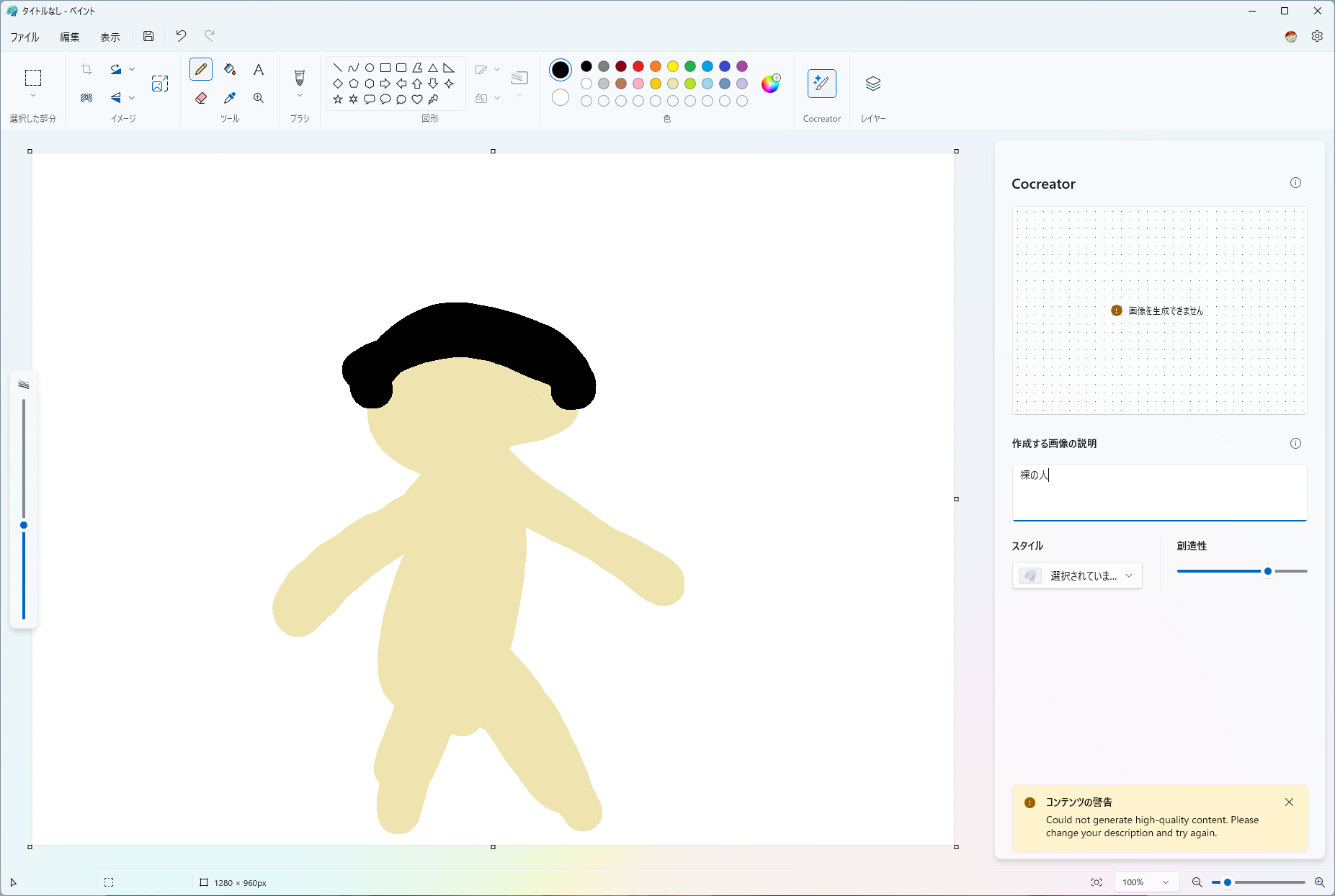This screenshot has width=1335, height=896.
Task: Click the Undo icon
Action: pos(180,36)
